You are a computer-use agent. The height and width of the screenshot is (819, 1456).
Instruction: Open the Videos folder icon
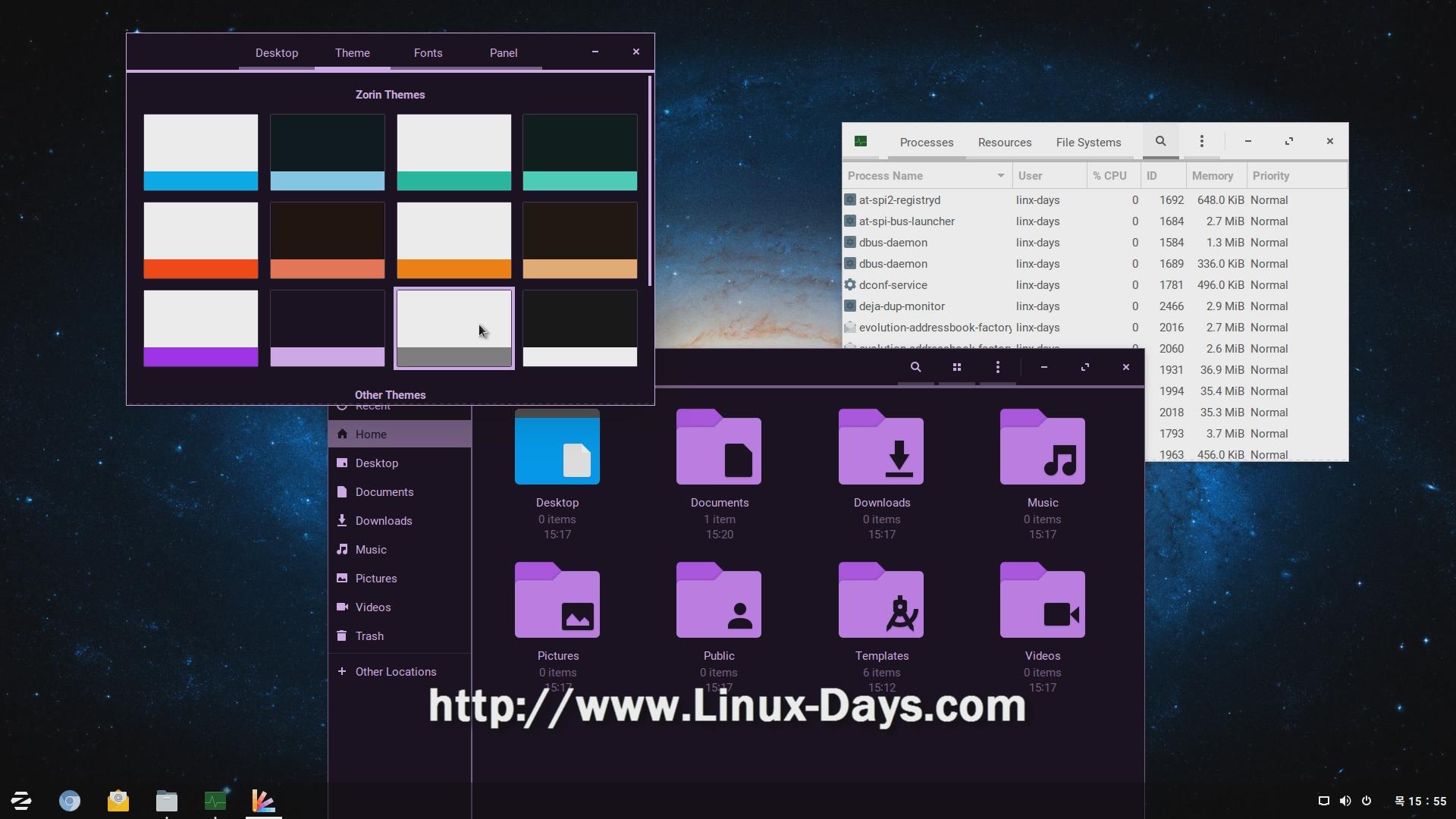pyautogui.click(x=1043, y=600)
